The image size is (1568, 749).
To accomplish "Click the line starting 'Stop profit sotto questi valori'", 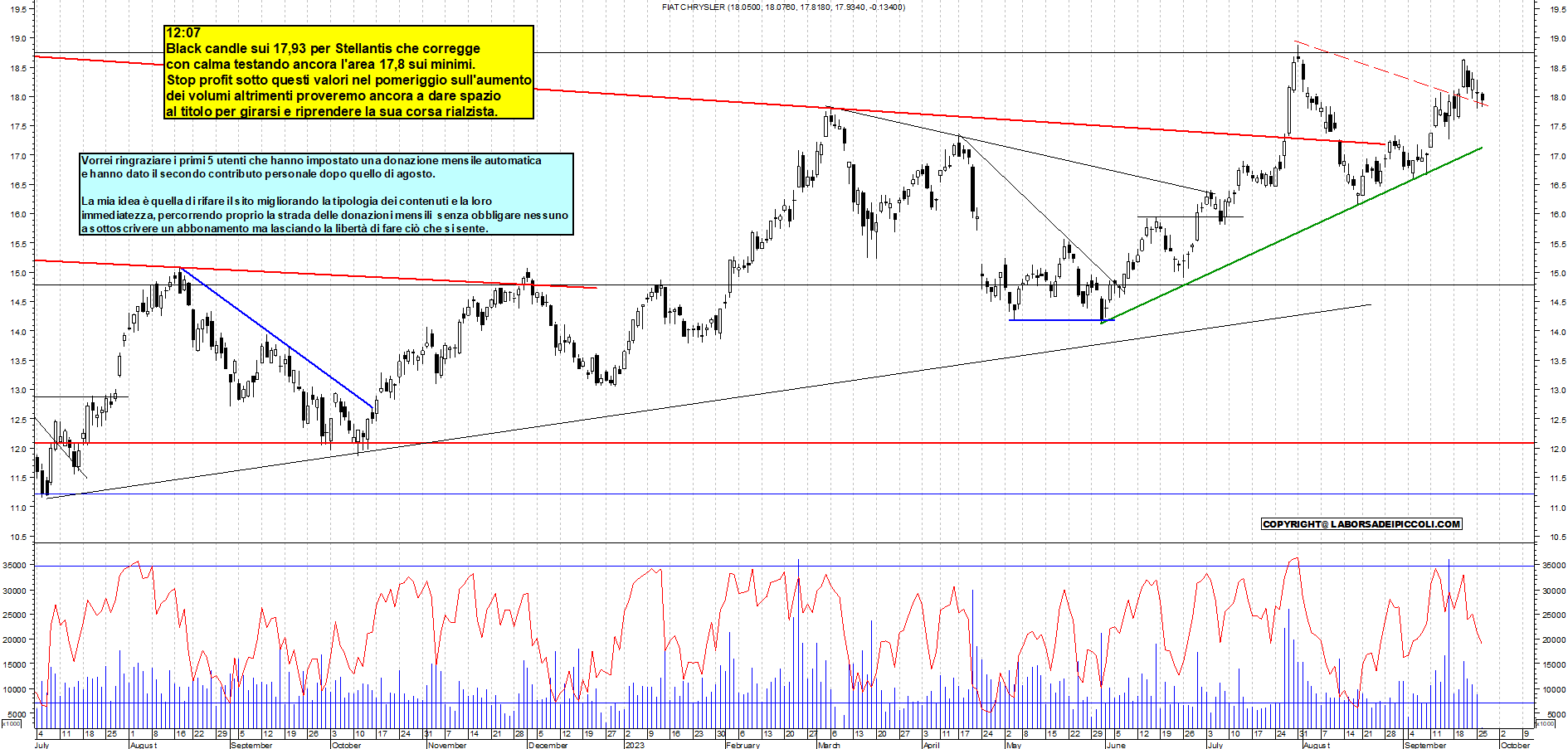I will tap(348, 80).
